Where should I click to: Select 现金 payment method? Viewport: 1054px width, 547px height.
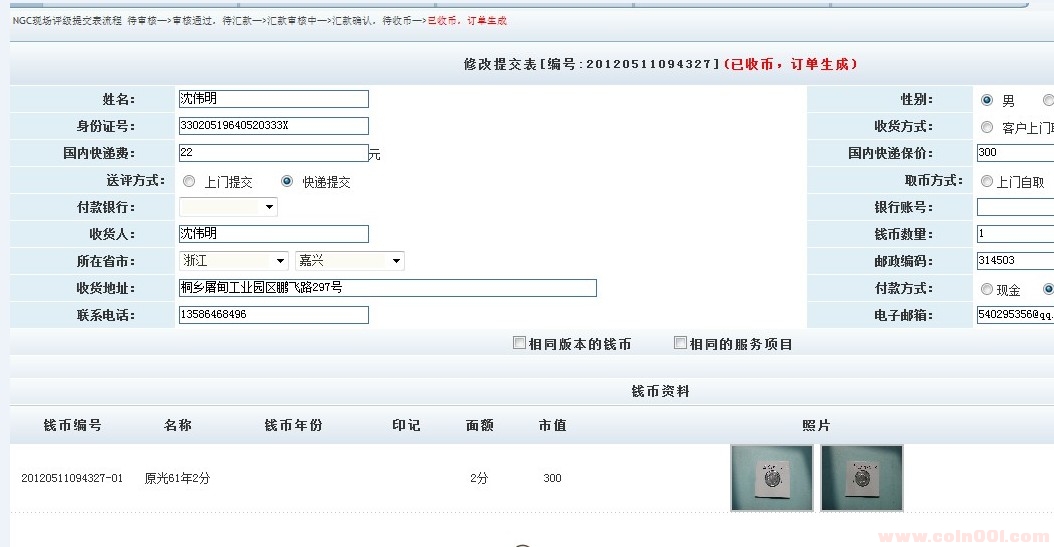[987, 289]
